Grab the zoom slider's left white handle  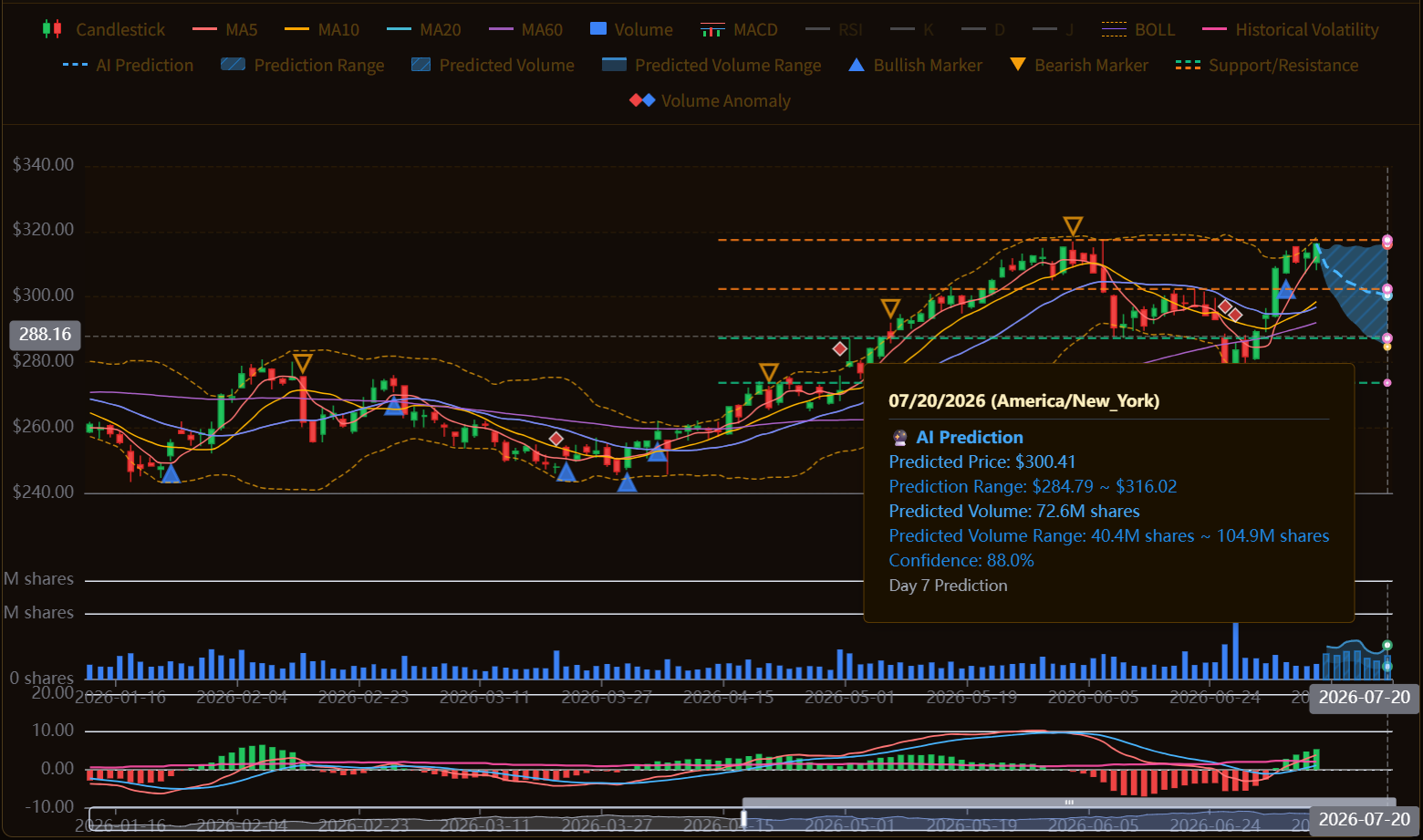pyautogui.click(x=743, y=818)
